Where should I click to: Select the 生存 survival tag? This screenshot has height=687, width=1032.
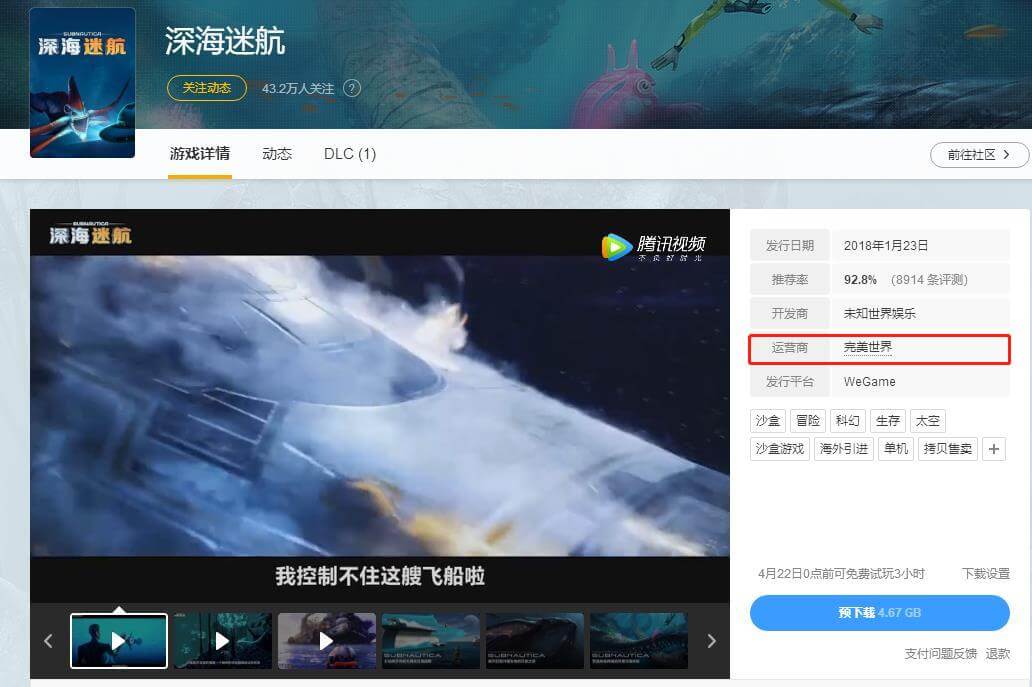(x=888, y=421)
